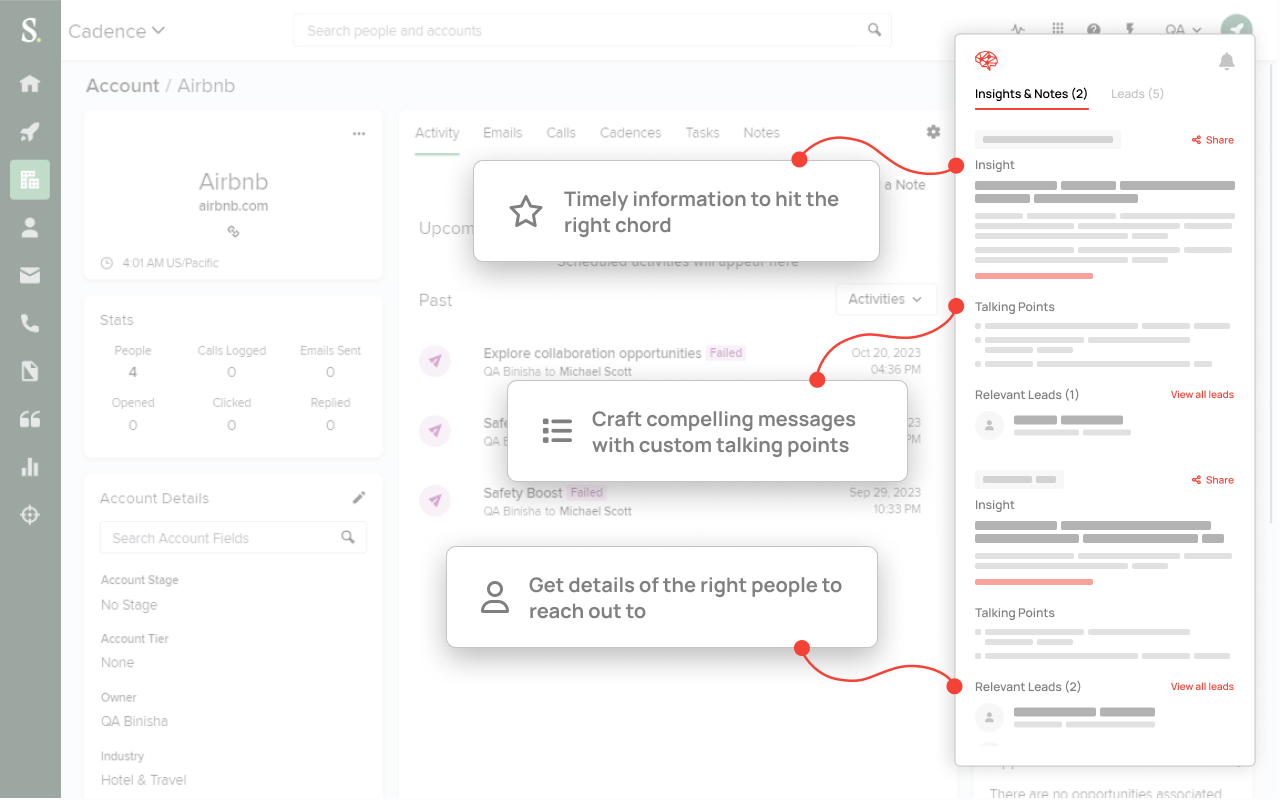
Task: Open the Snippets quote sidebar icon
Action: click(x=30, y=419)
